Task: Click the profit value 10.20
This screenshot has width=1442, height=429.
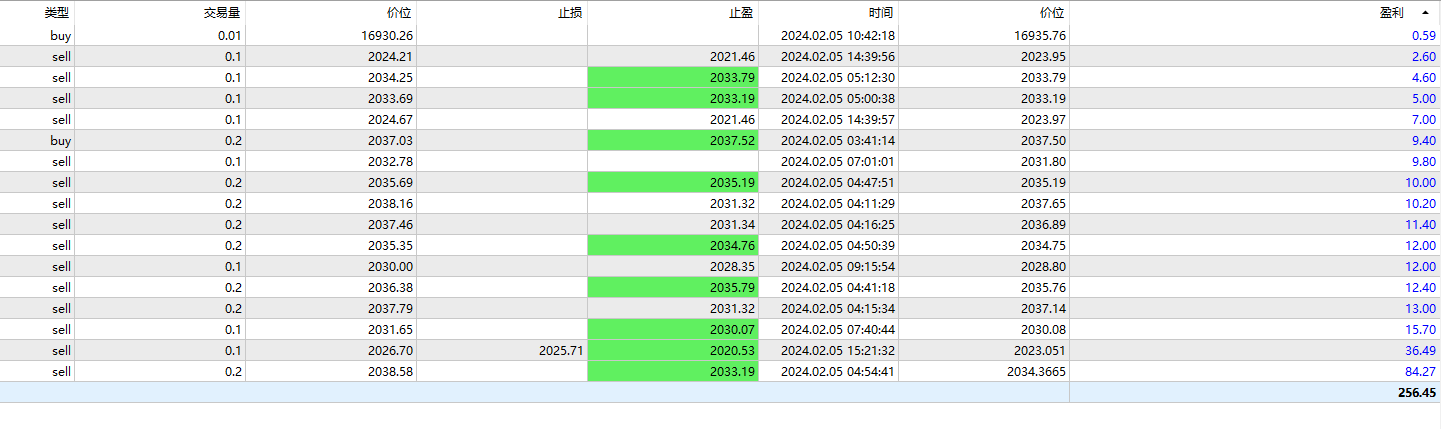Action: pyautogui.click(x=1421, y=203)
